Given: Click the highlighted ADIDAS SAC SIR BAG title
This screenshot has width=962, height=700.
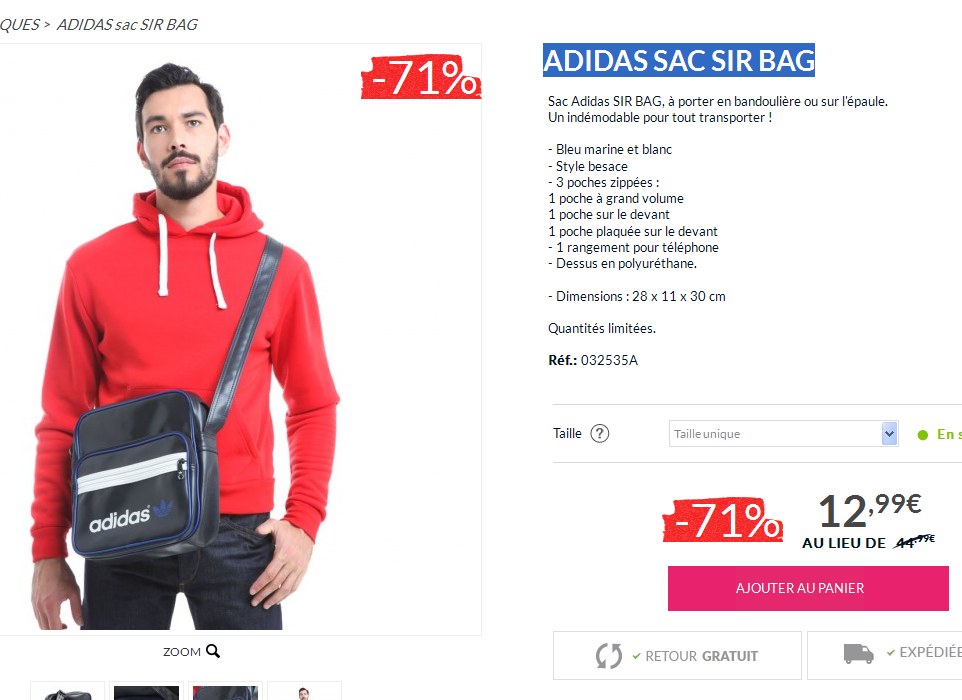Looking at the screenshot, I should (679, 60).
